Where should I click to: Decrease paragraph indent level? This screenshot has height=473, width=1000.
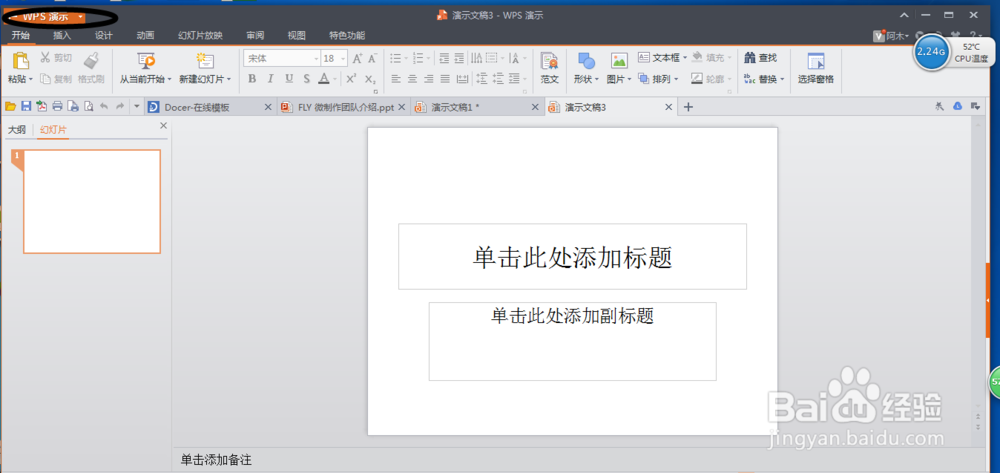(444, 58)
